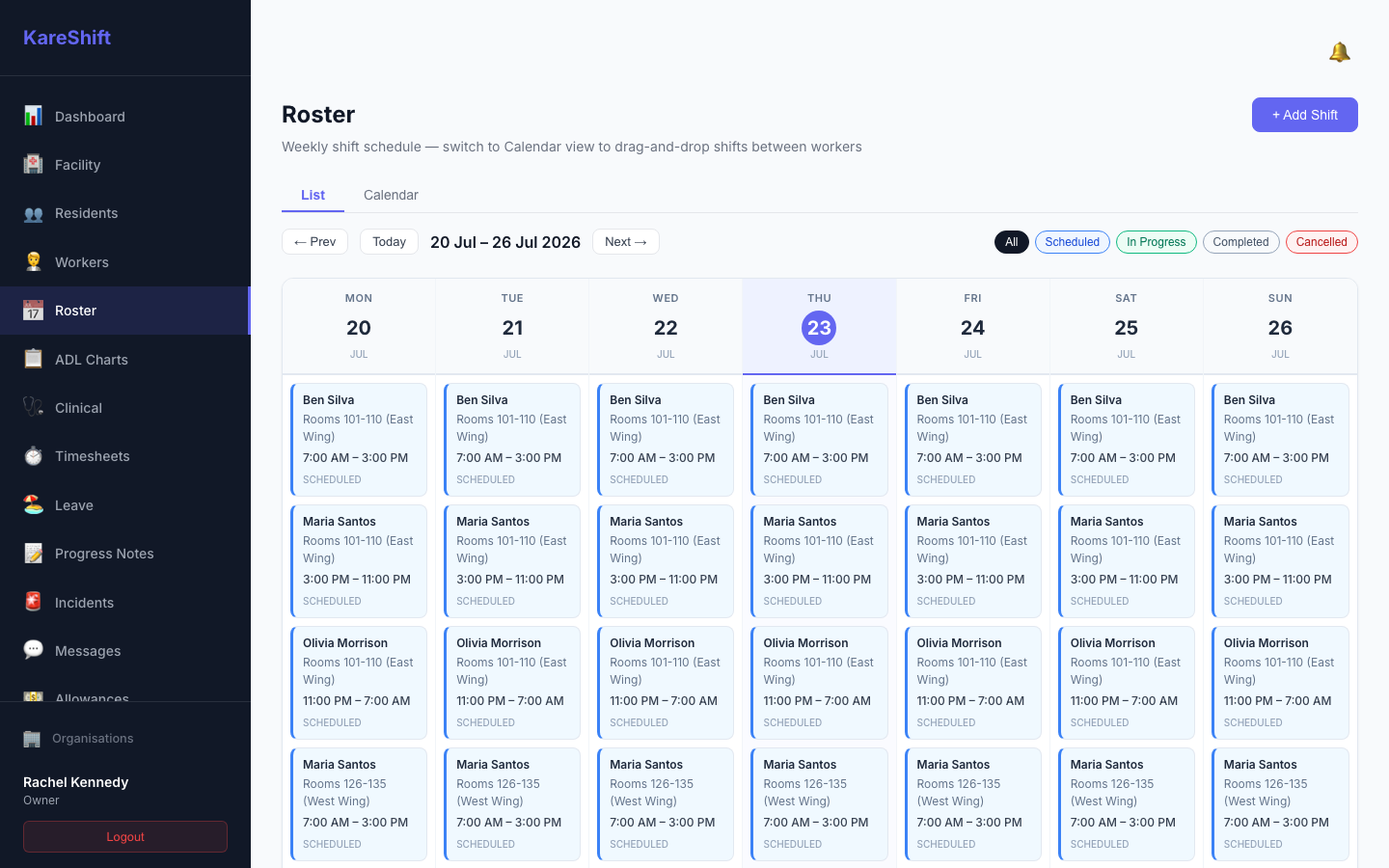Click the Roster calendar icon
The width and height of the screenshot is (1389, 868).
(33, 311)
